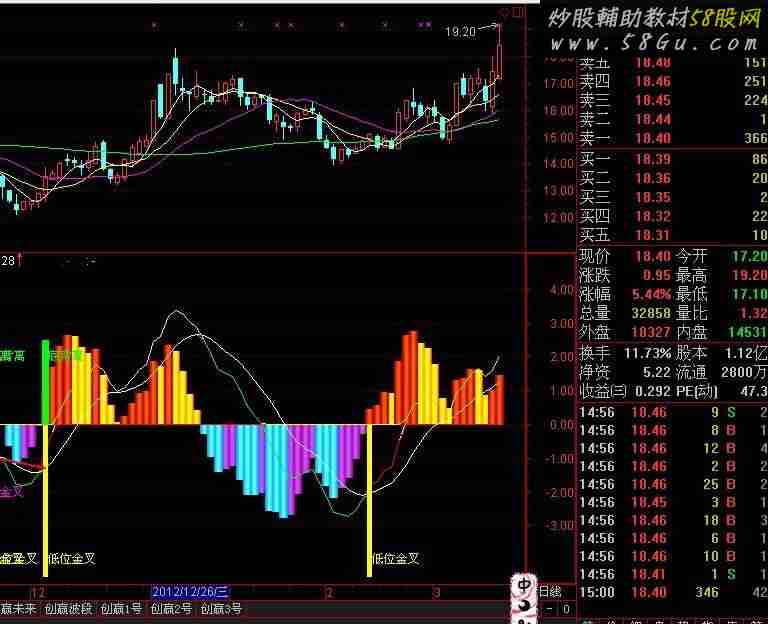Select the 卖一 18.40 ask row

click(x=673, y=139)
